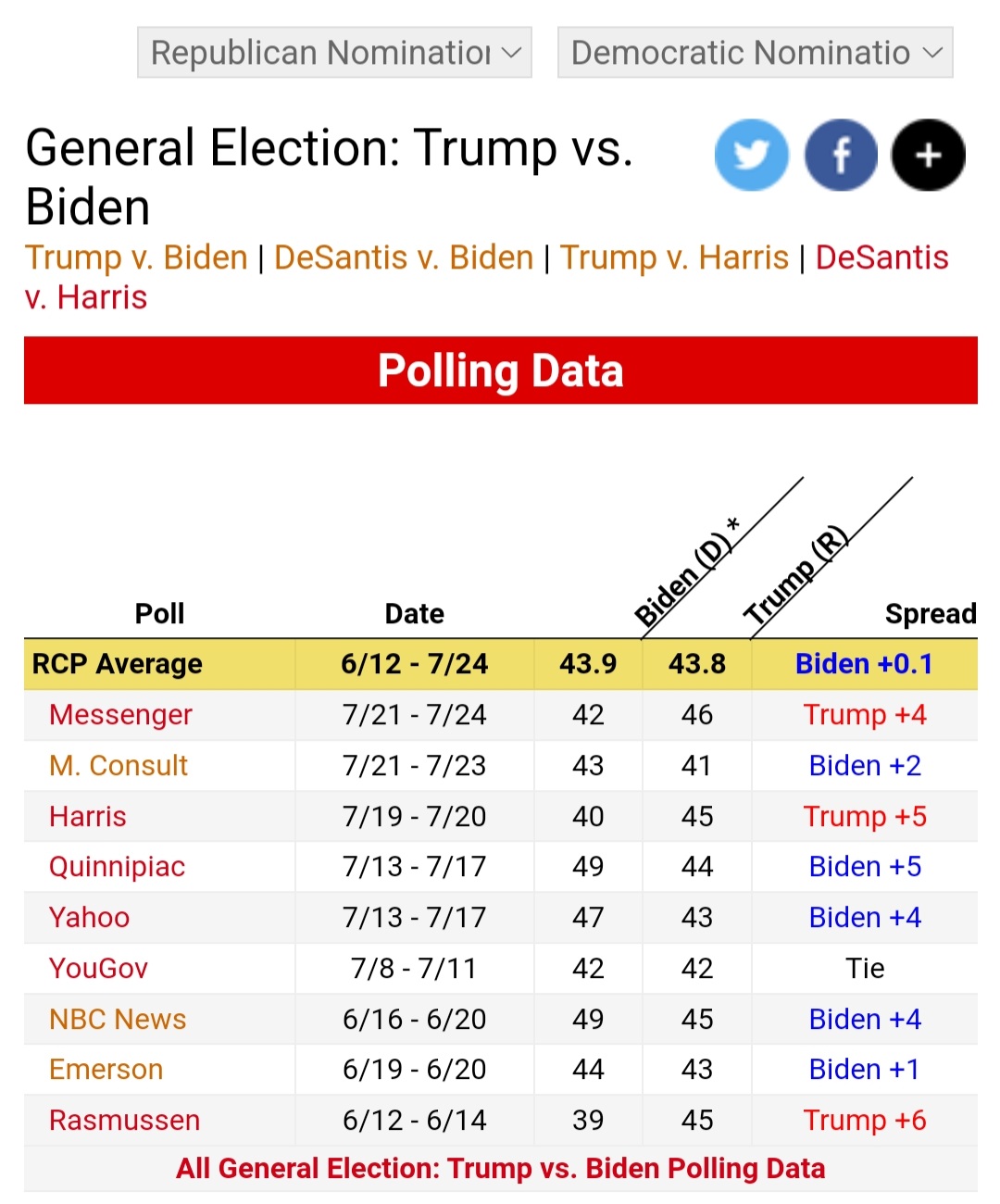The image size is (1000, 1204).
Task: Open the M. Consult poll
Action: [119, 766]
